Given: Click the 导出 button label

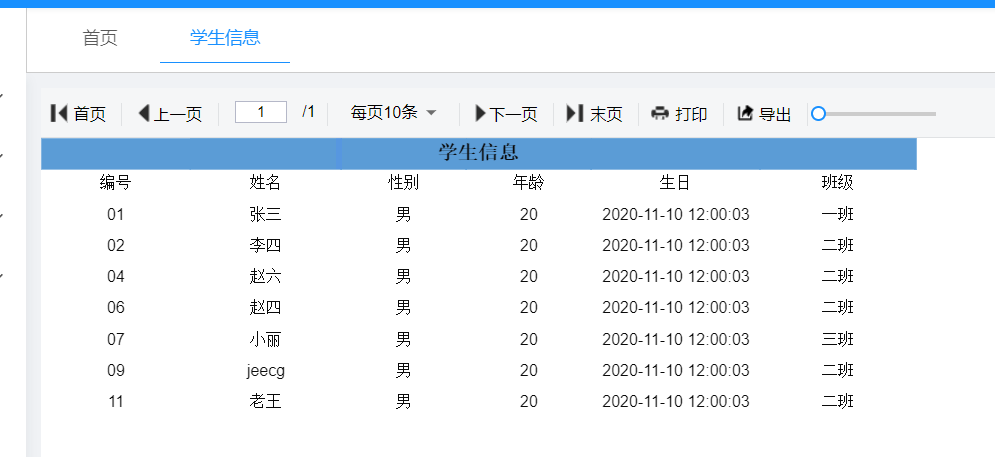Looking at the screenshot, I should (775, 114).
